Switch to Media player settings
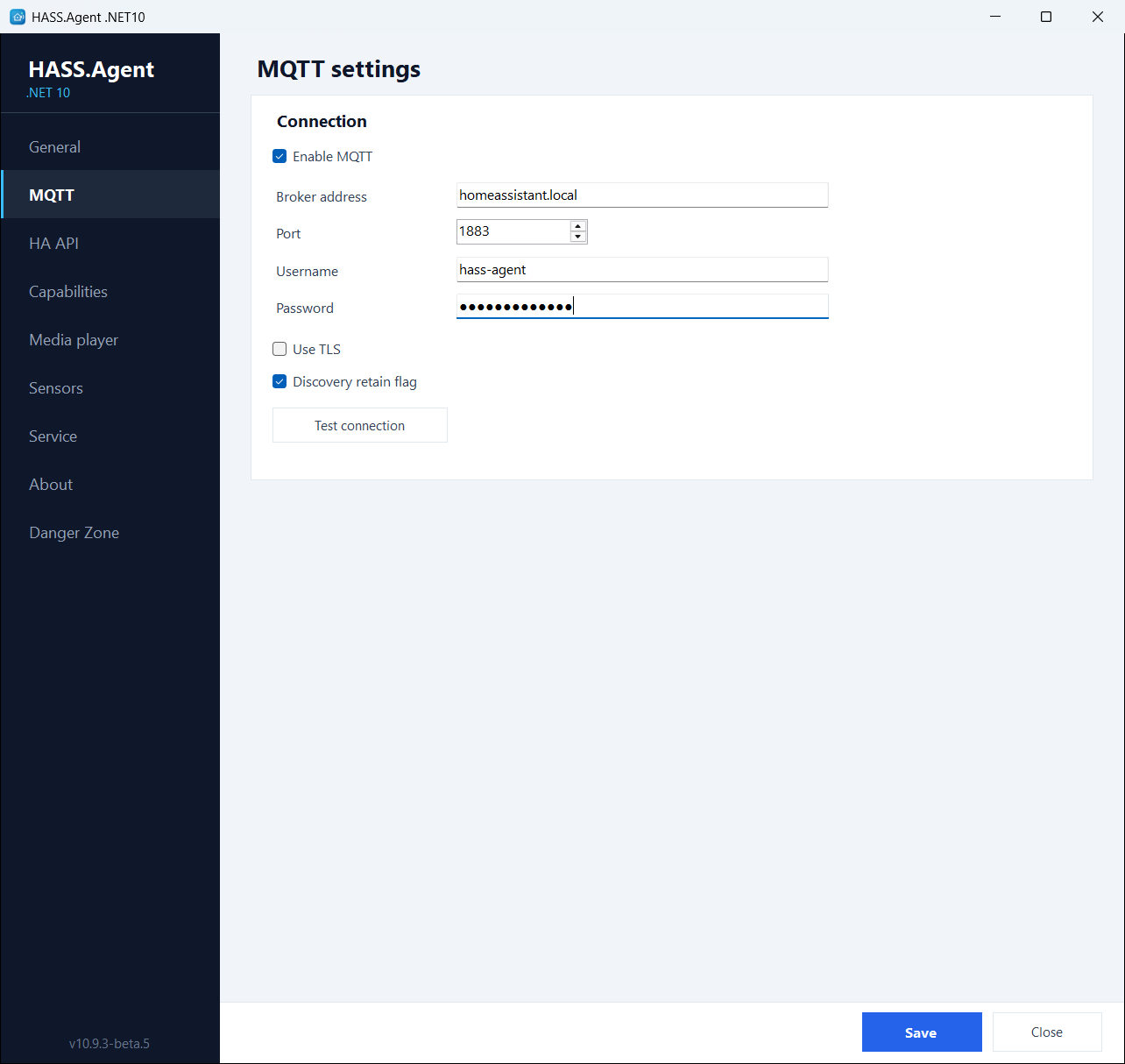The image size is (1125, 1064). (x=110, y=339)
